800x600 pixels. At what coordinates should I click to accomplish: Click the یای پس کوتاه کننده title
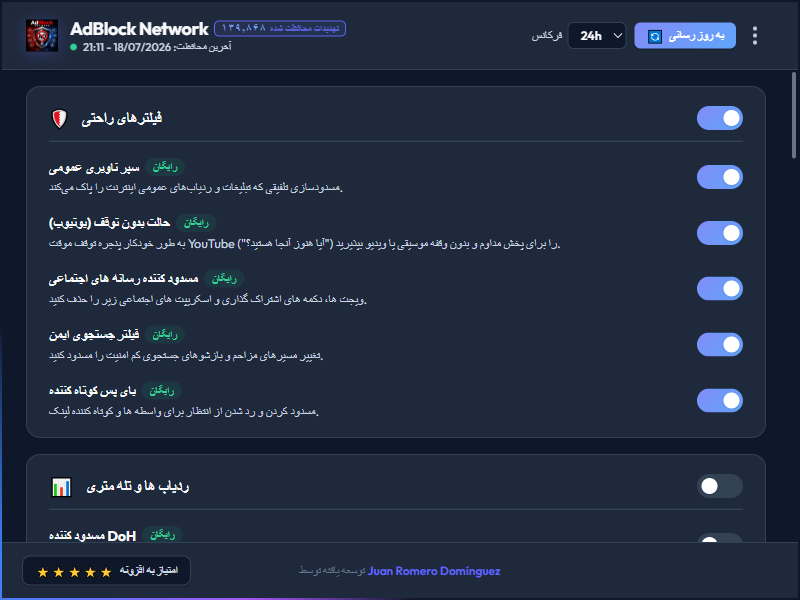pos(92,391)
